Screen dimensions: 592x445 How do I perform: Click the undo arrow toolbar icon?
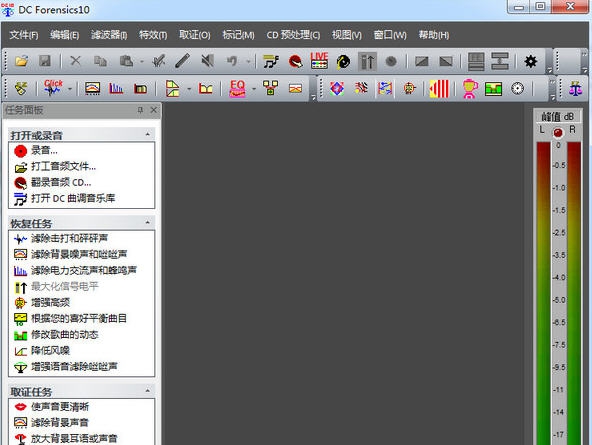click(x=232, y=61)
